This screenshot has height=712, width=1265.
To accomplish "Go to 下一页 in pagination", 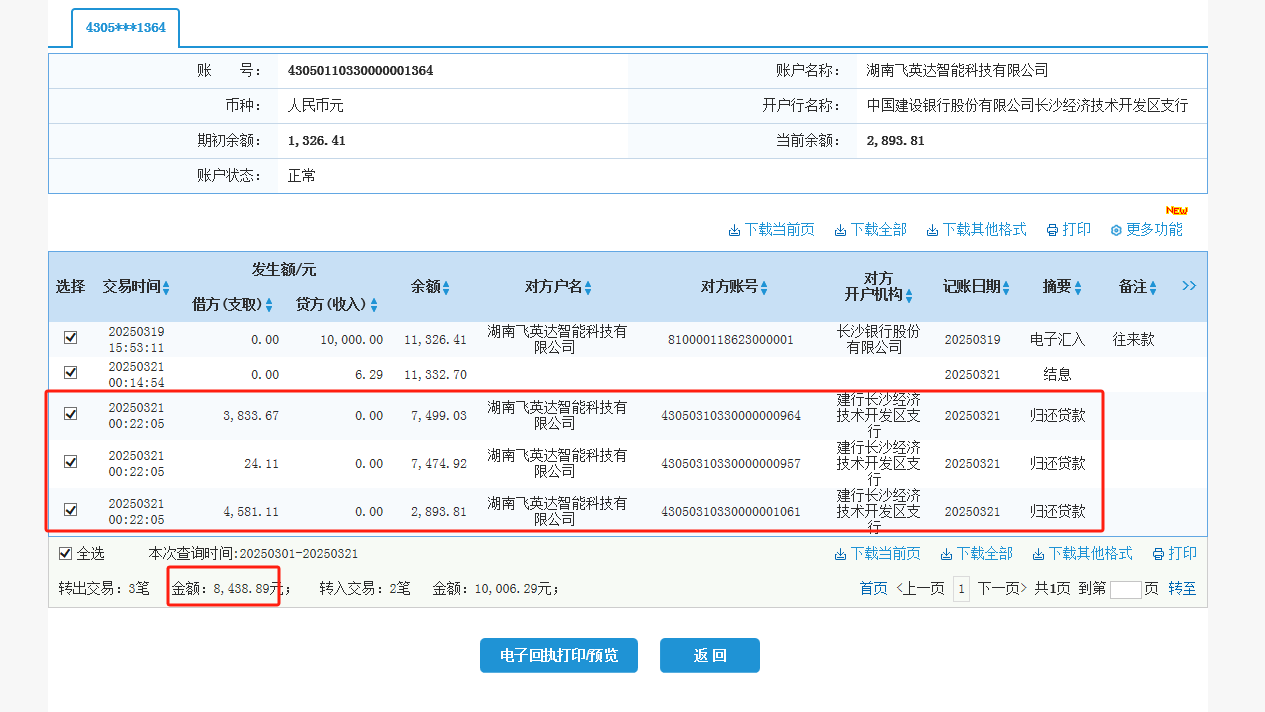I will [1002, 588].
